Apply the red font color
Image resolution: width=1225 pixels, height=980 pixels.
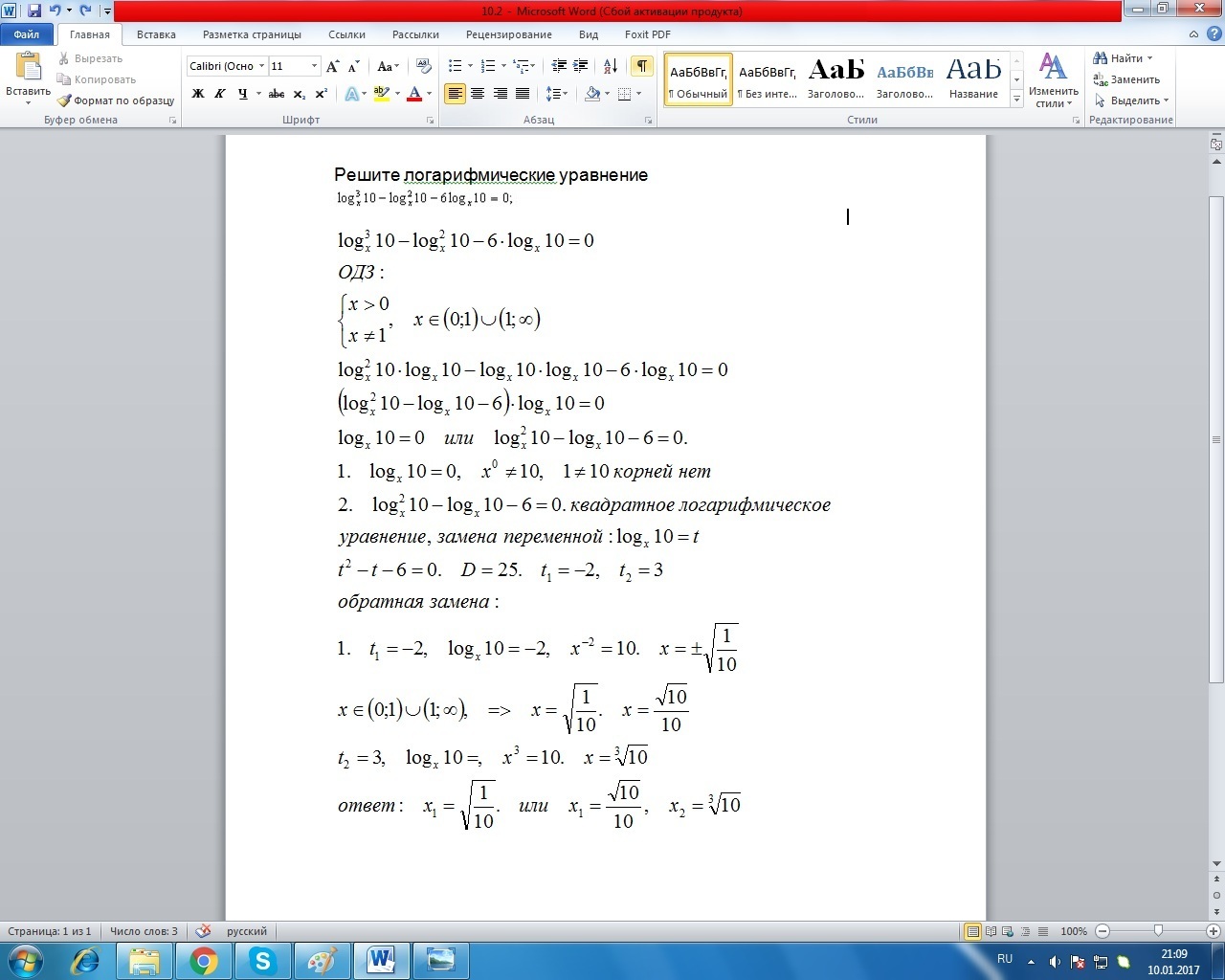tap(414, 94)
